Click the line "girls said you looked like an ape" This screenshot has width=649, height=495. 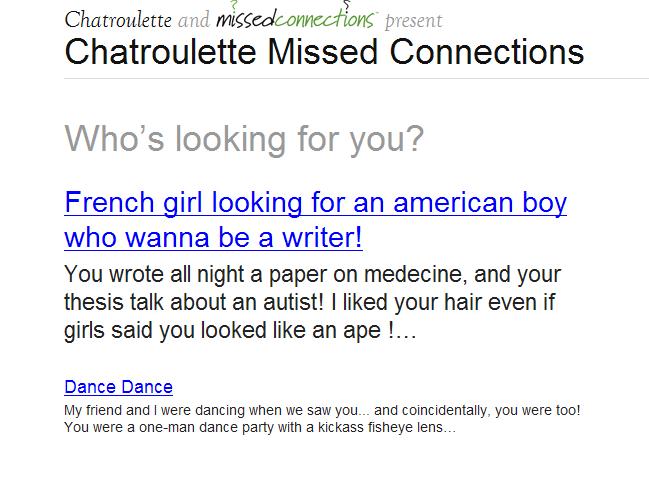tap(240, 330)
